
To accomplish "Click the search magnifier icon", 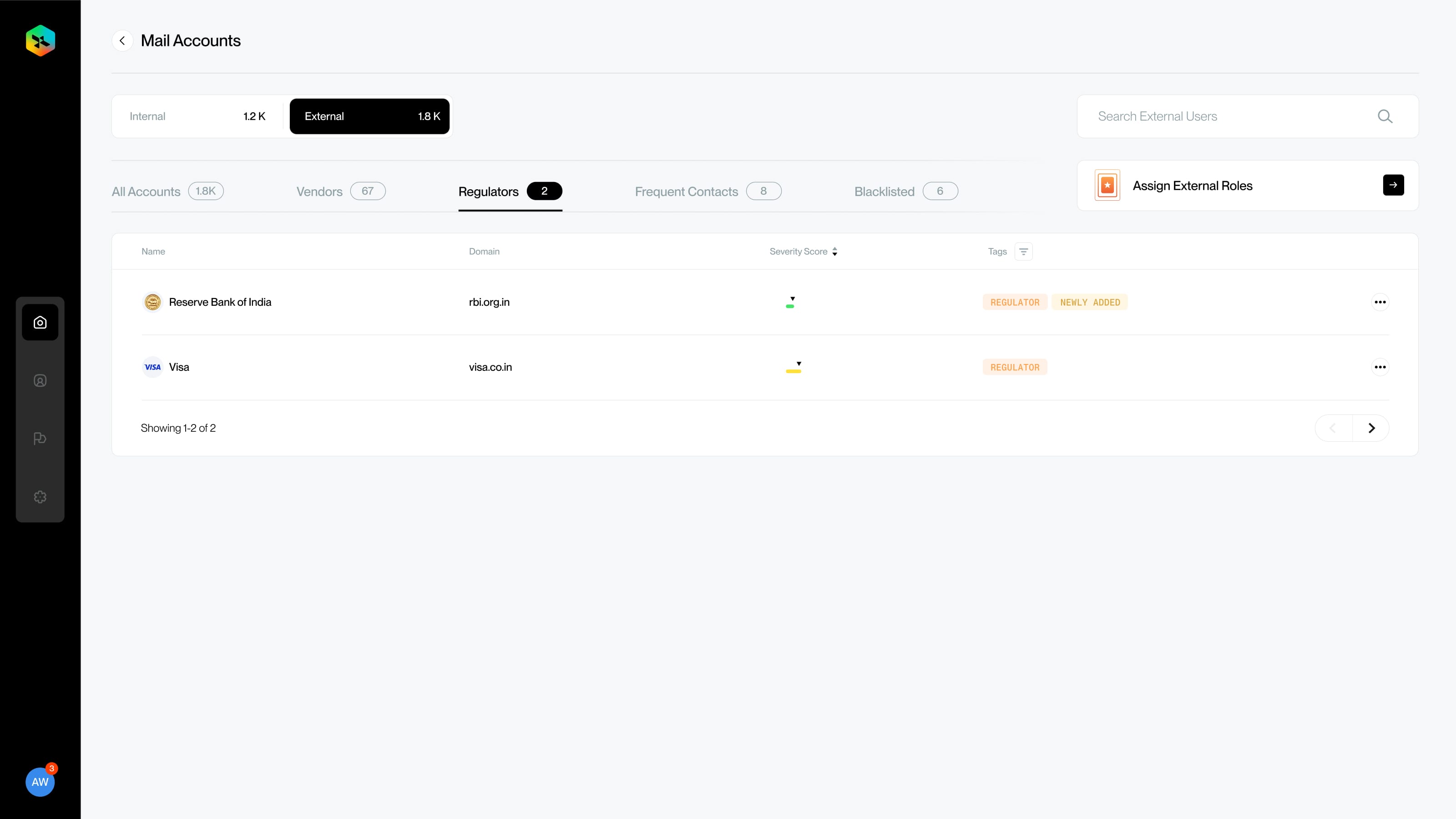I will click(1385, 116).
